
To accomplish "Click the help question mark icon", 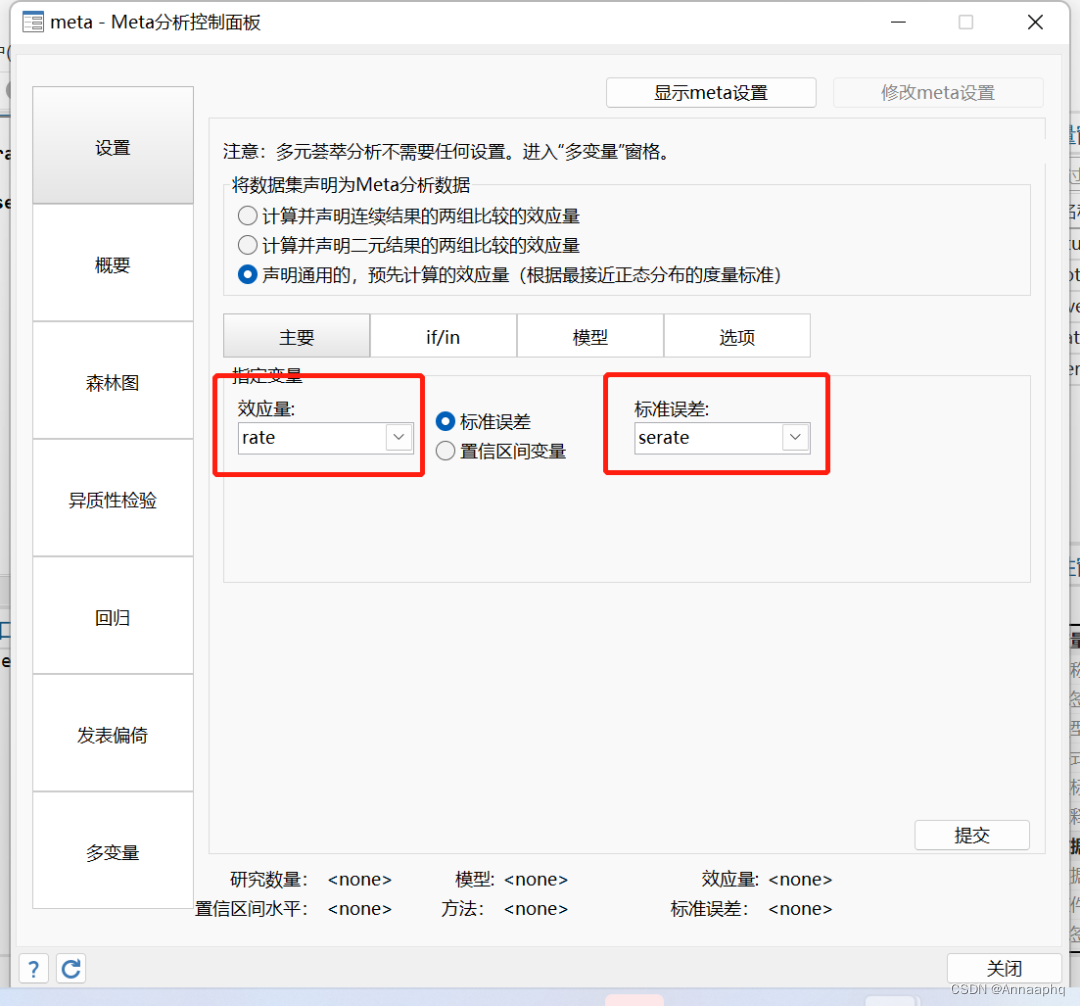I will (x=33, y=968).
